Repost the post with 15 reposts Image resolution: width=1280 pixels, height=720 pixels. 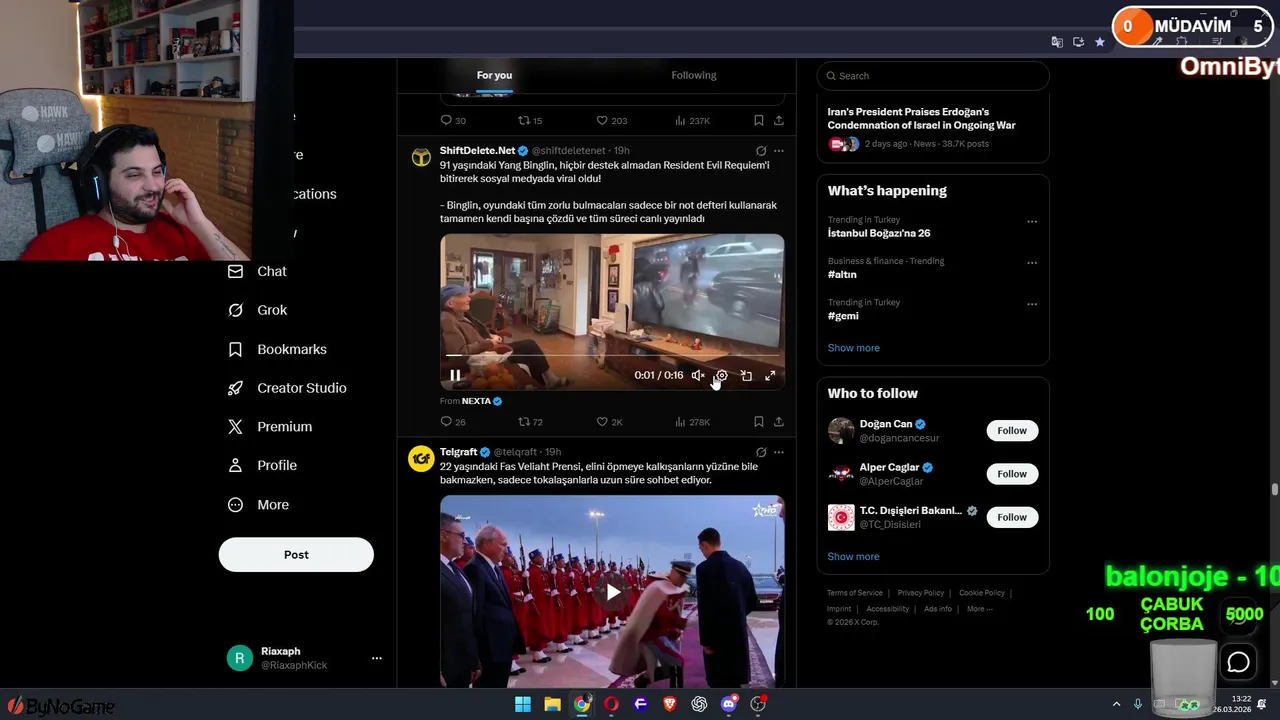tap(530, 121)
